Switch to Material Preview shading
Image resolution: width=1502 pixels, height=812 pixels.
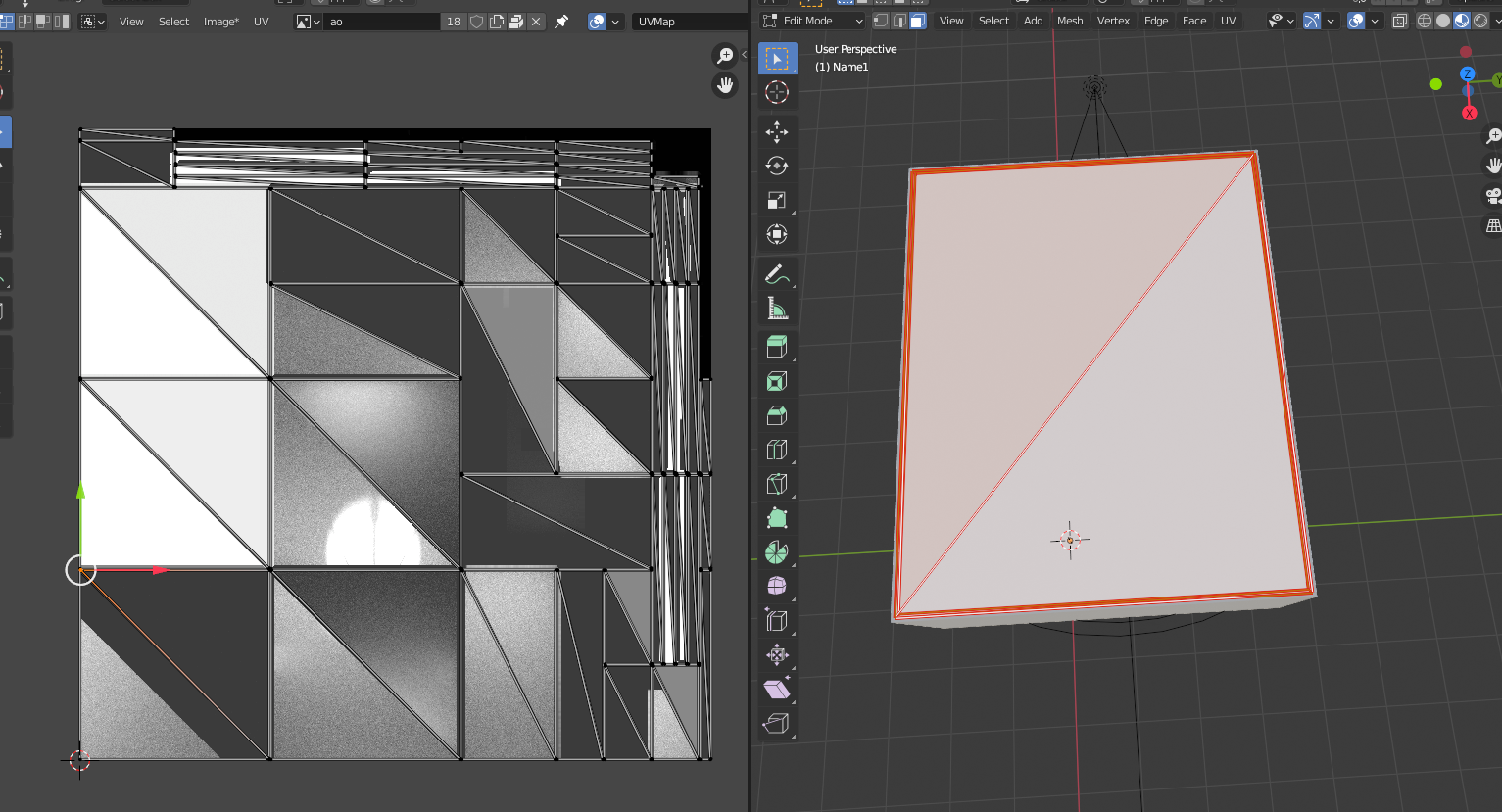click(x=1462, y=21)
